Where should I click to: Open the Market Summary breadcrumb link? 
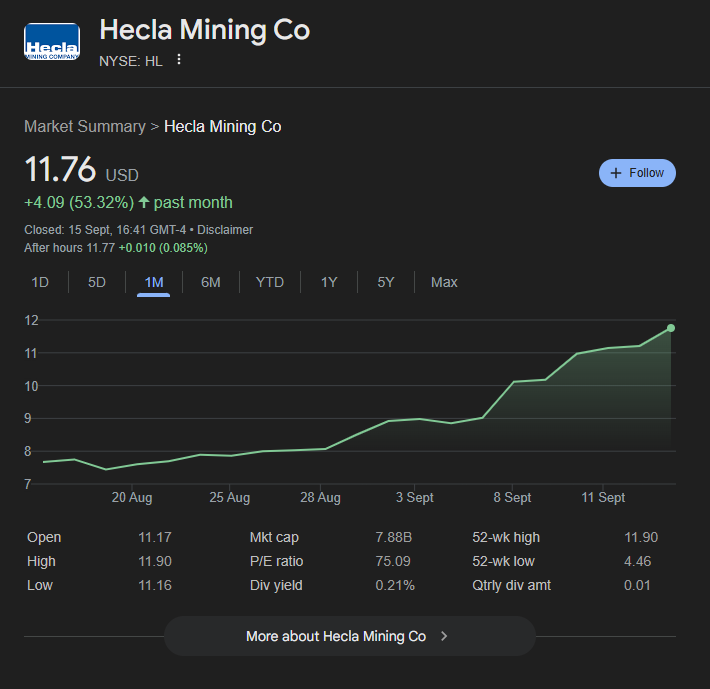(x=85, y=126)
